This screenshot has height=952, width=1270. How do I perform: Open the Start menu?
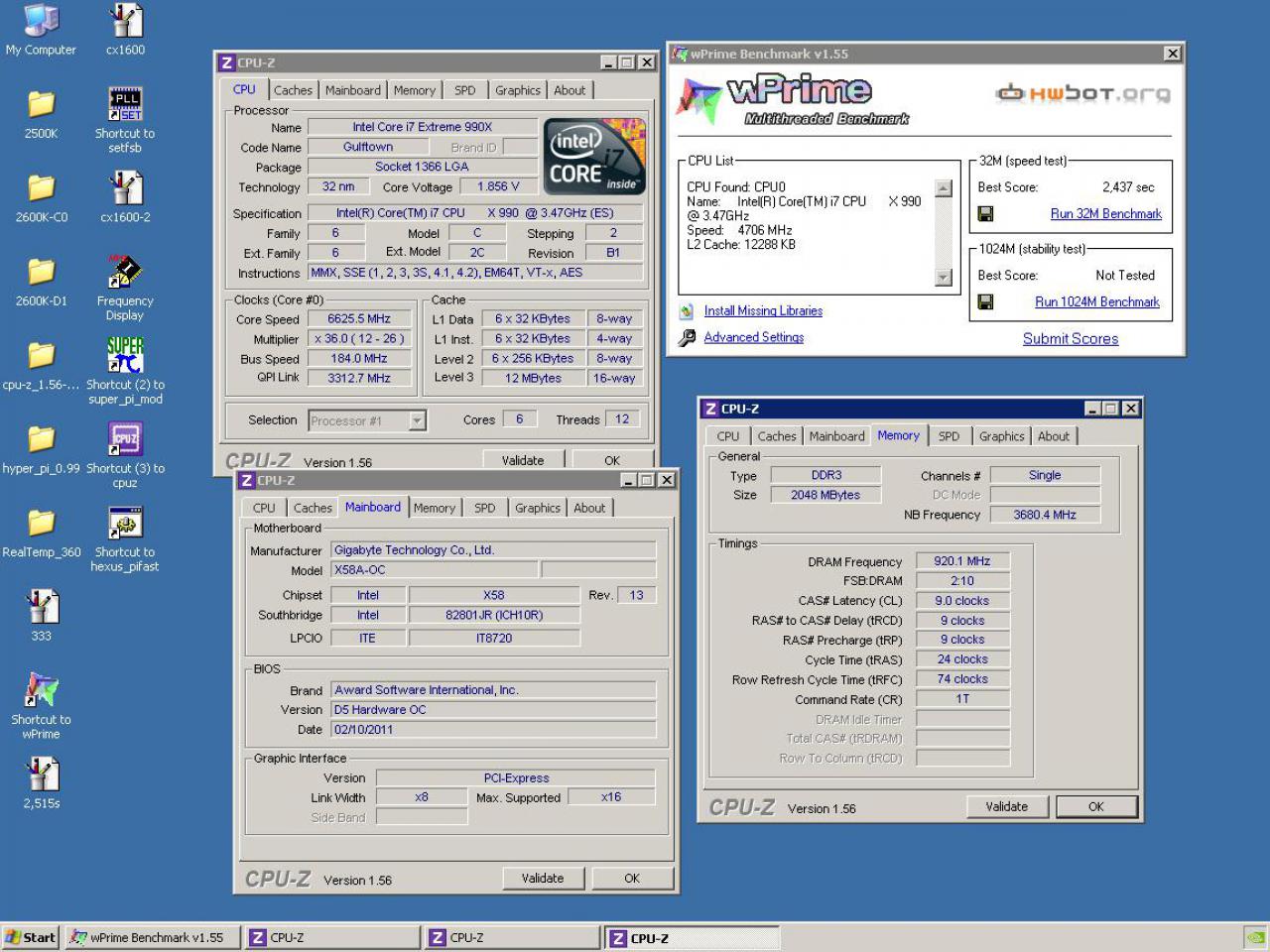pos(31,937)
